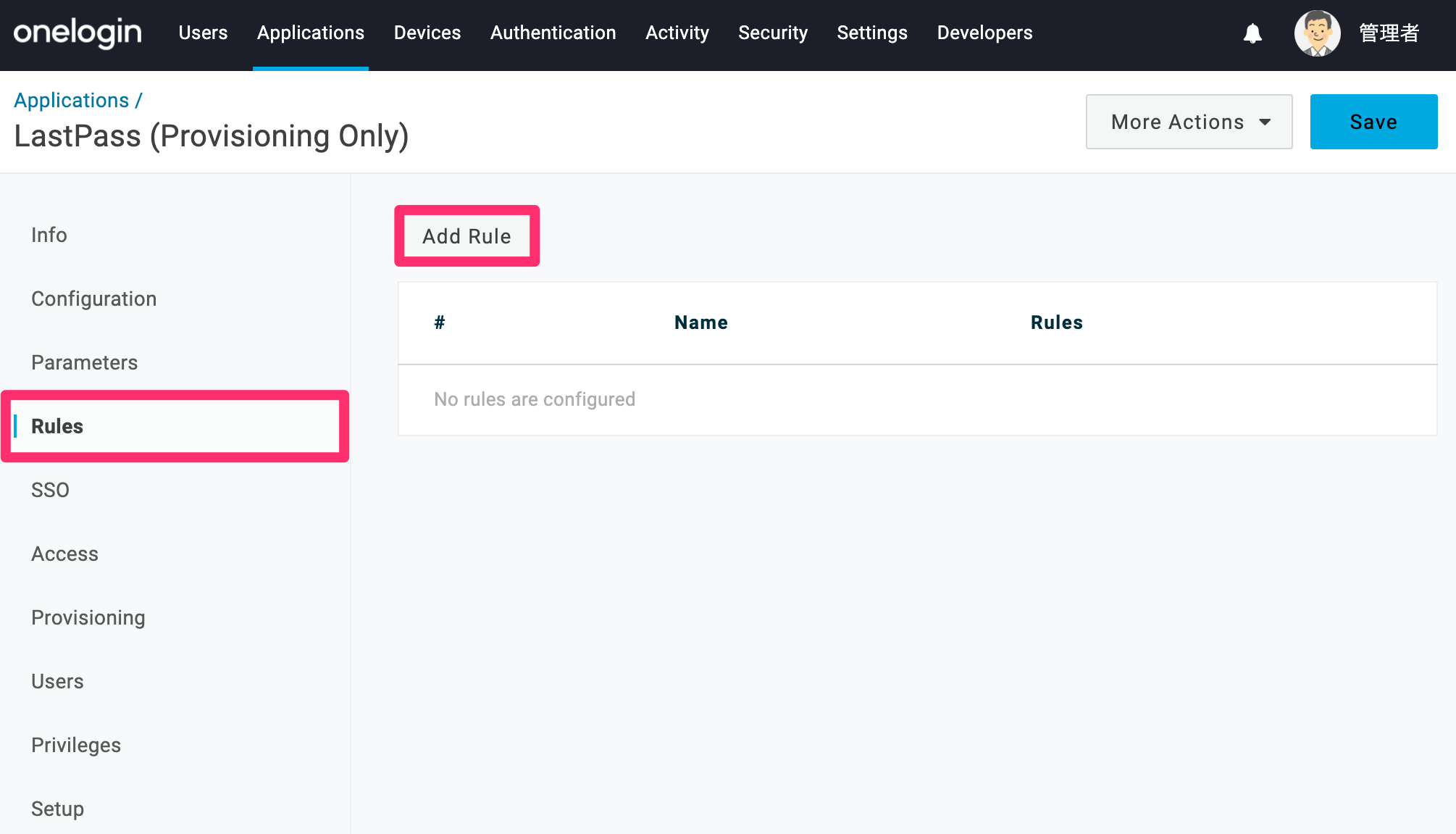The width and height of the screenshot is (1456, 834).
Task: Switch to the SSO sidebar tab
Action: coord(51,490)
